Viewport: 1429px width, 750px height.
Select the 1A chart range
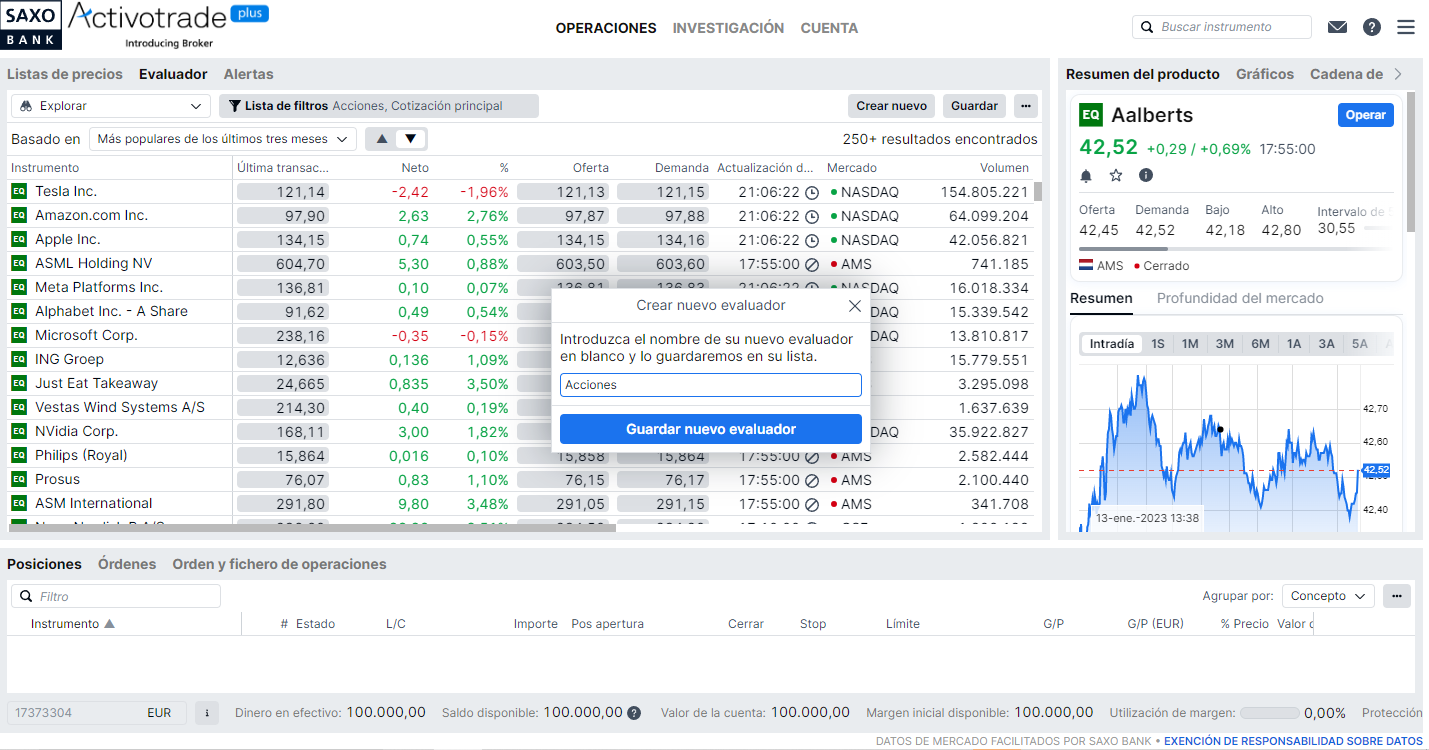point(1294,344)
